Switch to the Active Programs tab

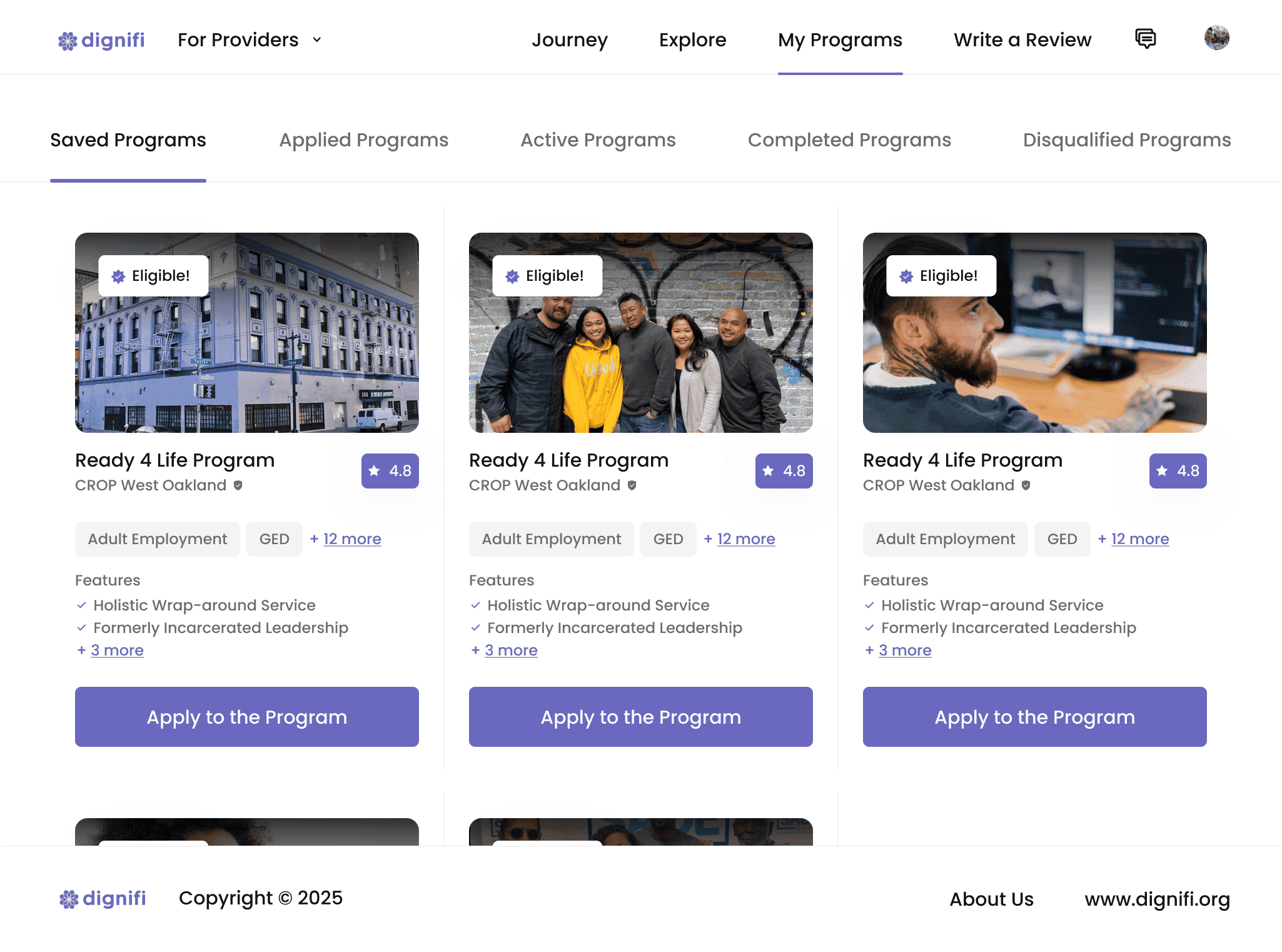[598, 140]
